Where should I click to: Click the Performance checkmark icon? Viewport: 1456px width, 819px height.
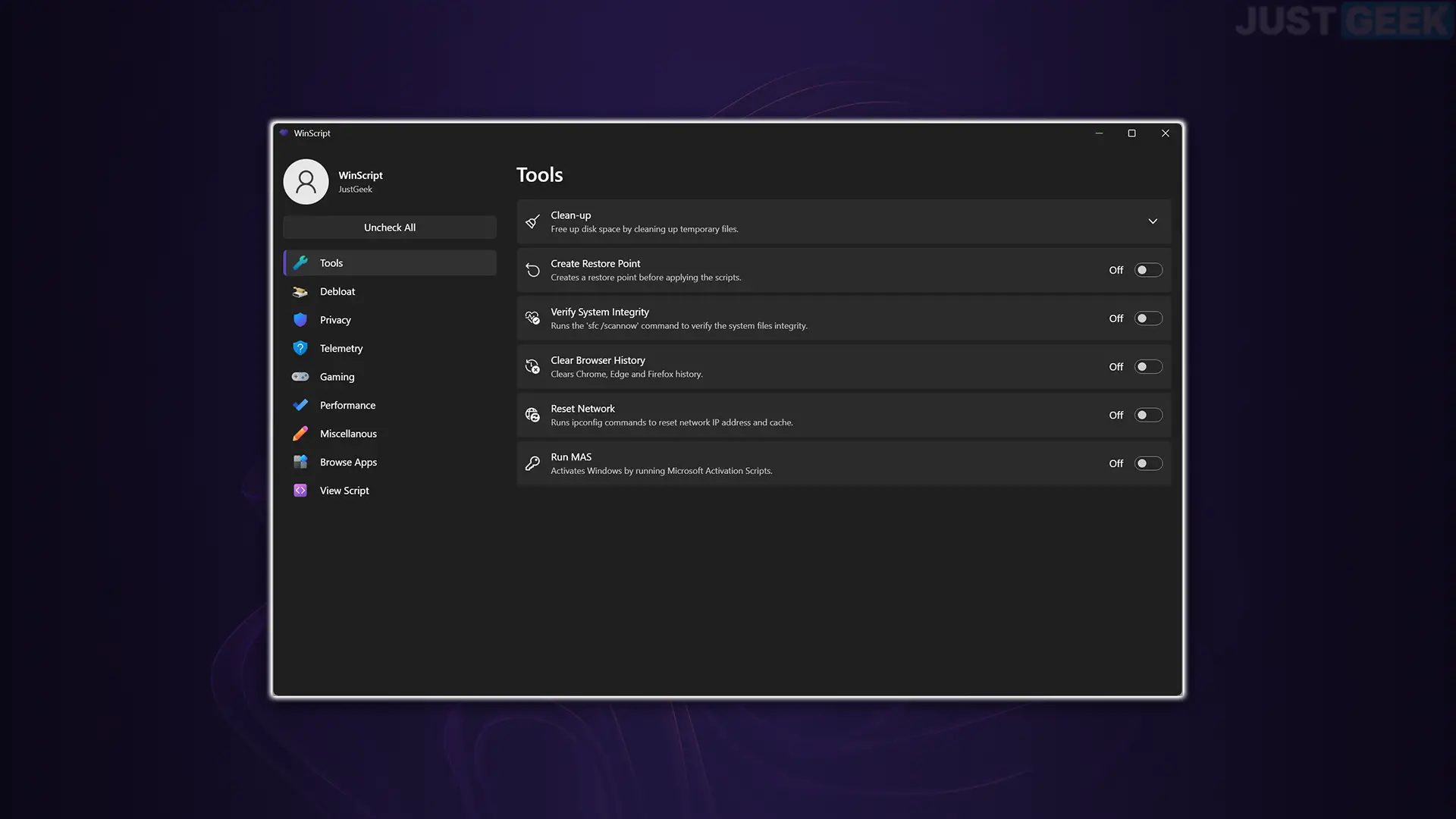click(x=300, y=405)
